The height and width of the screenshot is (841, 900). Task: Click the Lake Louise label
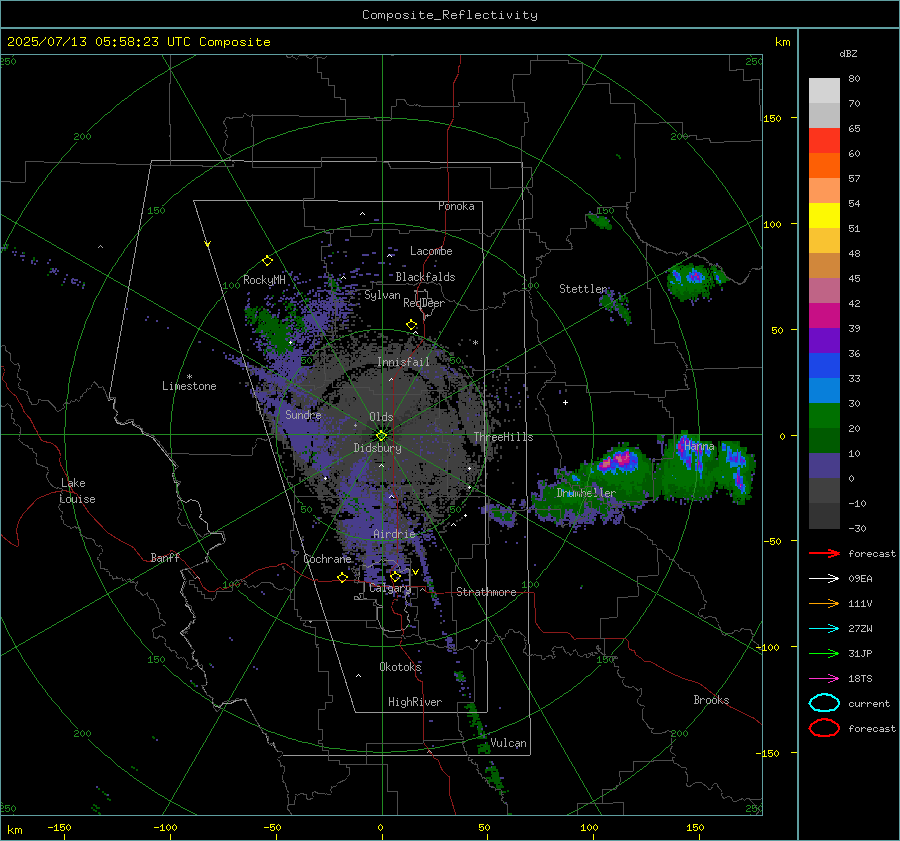[x=77, y=491]
